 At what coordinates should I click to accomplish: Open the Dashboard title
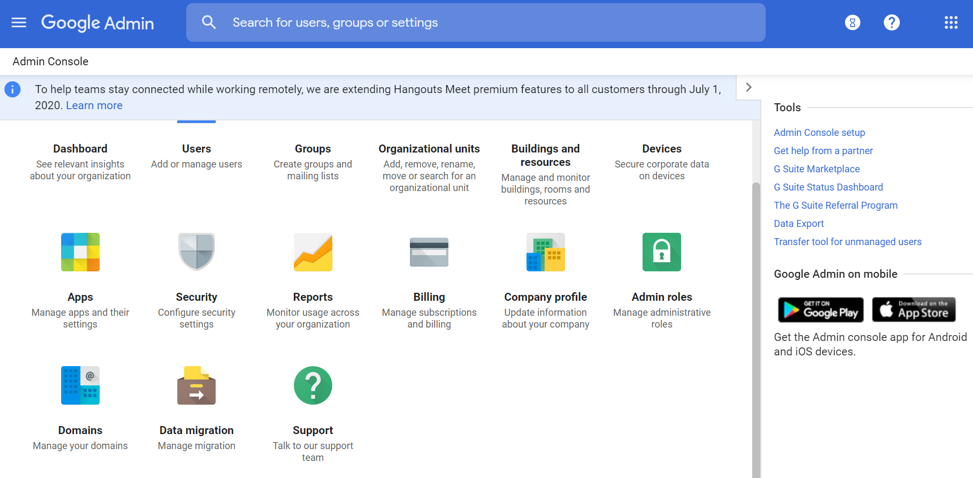(80, 149)
